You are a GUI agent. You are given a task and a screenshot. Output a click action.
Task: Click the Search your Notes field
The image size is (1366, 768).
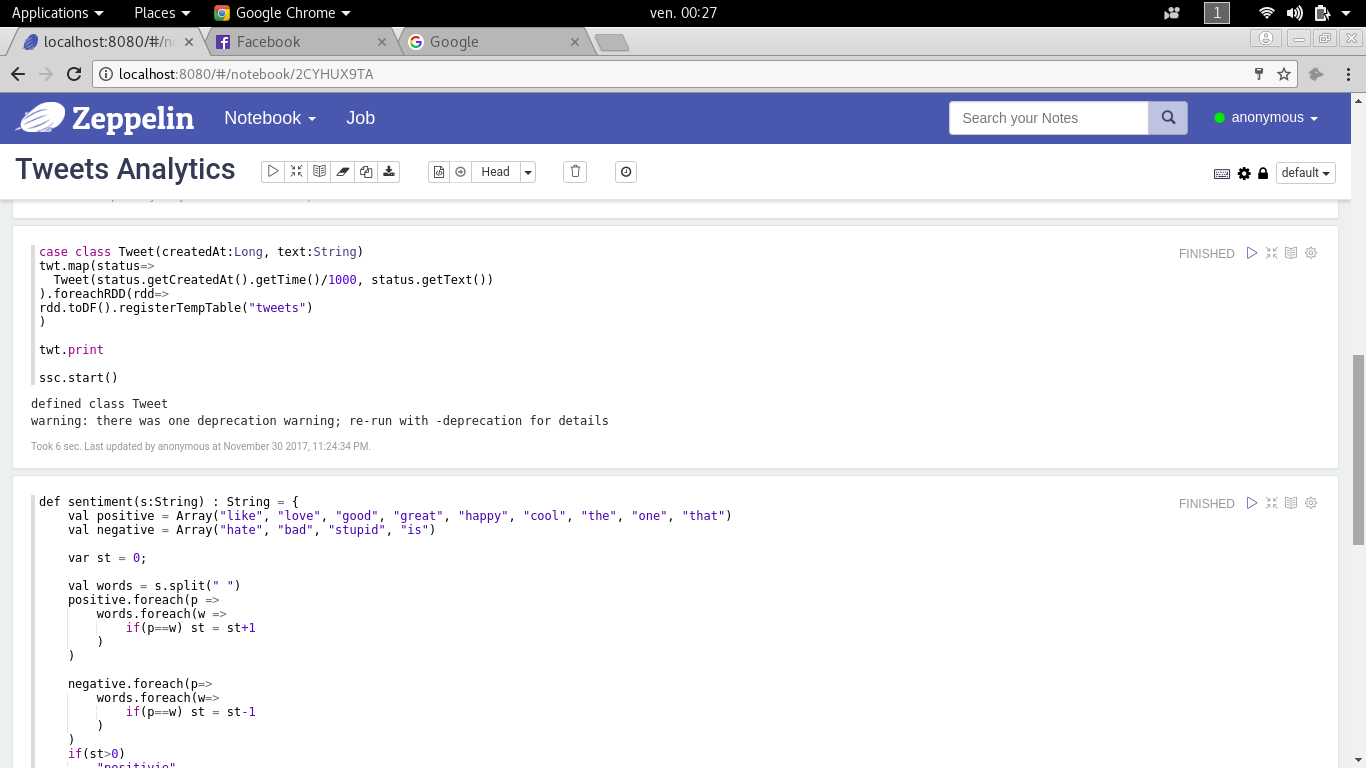[x=1048, y=118]
